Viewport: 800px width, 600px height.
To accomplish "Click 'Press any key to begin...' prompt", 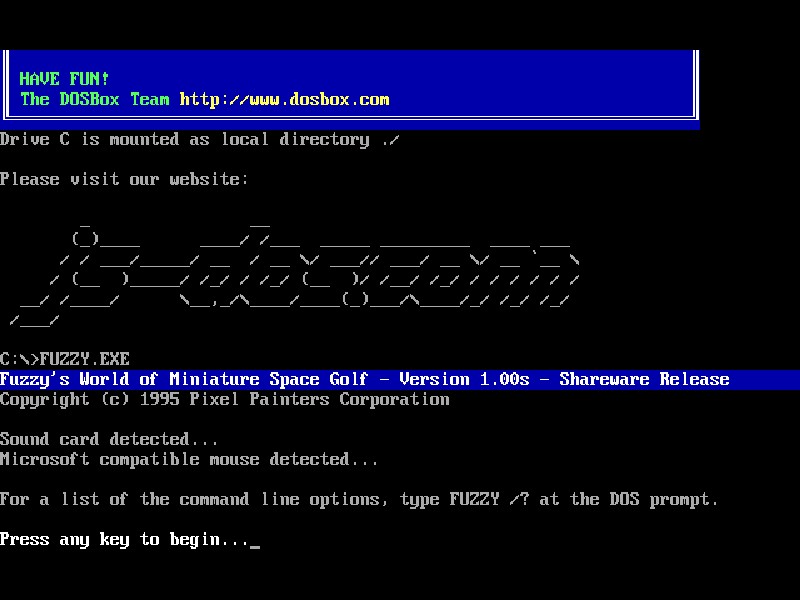I will [x=124, y=539].
